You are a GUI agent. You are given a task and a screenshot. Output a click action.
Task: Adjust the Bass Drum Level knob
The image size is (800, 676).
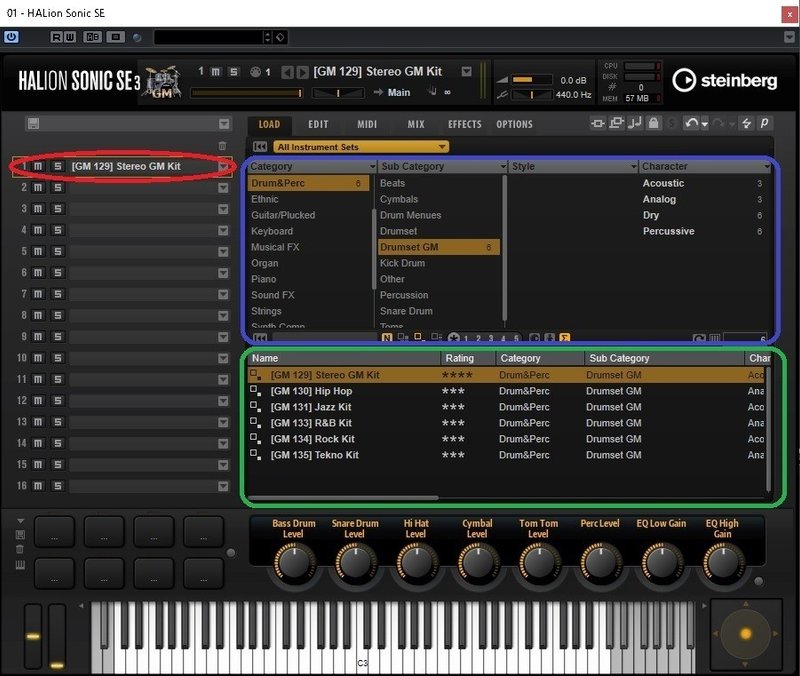coord(294,564)
